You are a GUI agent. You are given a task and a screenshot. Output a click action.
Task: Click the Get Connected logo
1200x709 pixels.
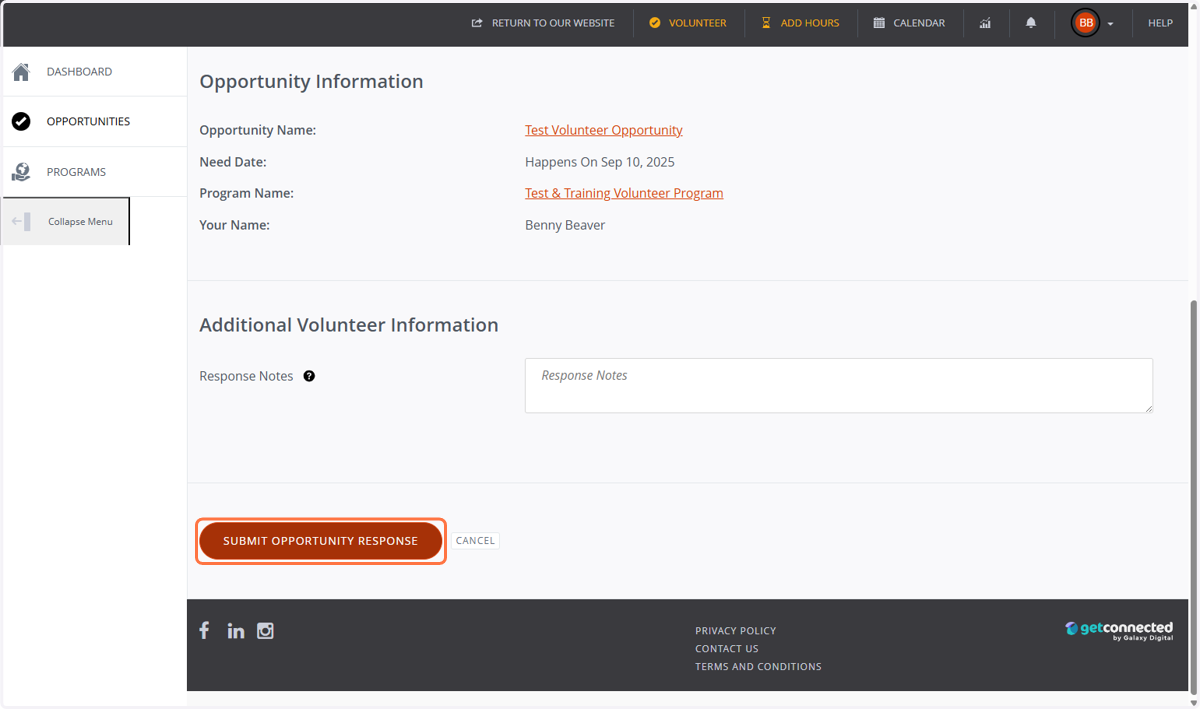[1119, 630]
